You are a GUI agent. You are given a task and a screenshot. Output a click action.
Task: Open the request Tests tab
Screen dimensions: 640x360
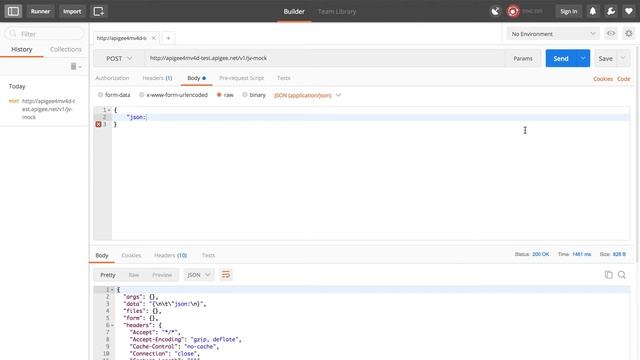click(283, 78)
